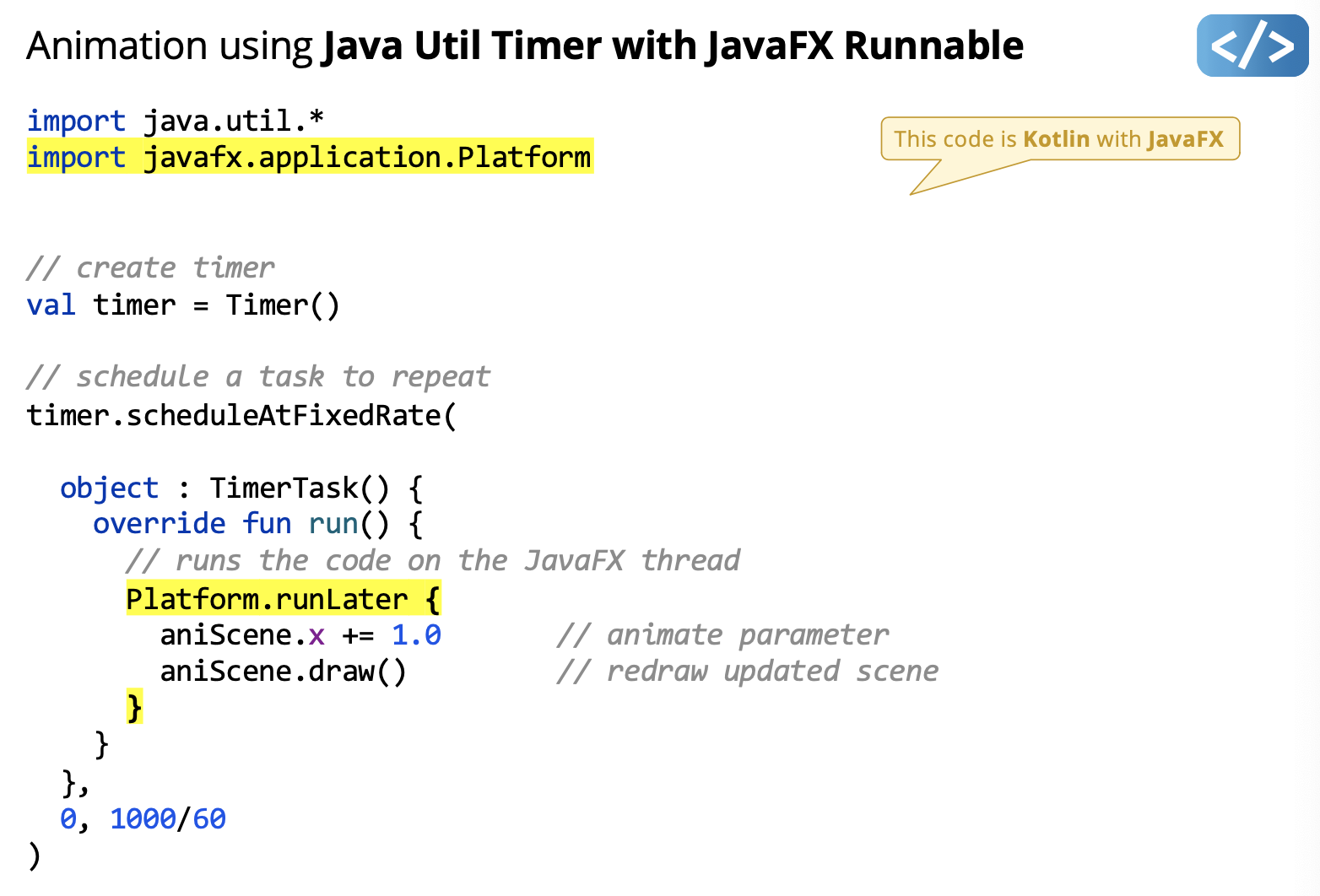Click the 'val' keyword before timer
Viewport: 1320px width, 896px height.
pos(51,305)
